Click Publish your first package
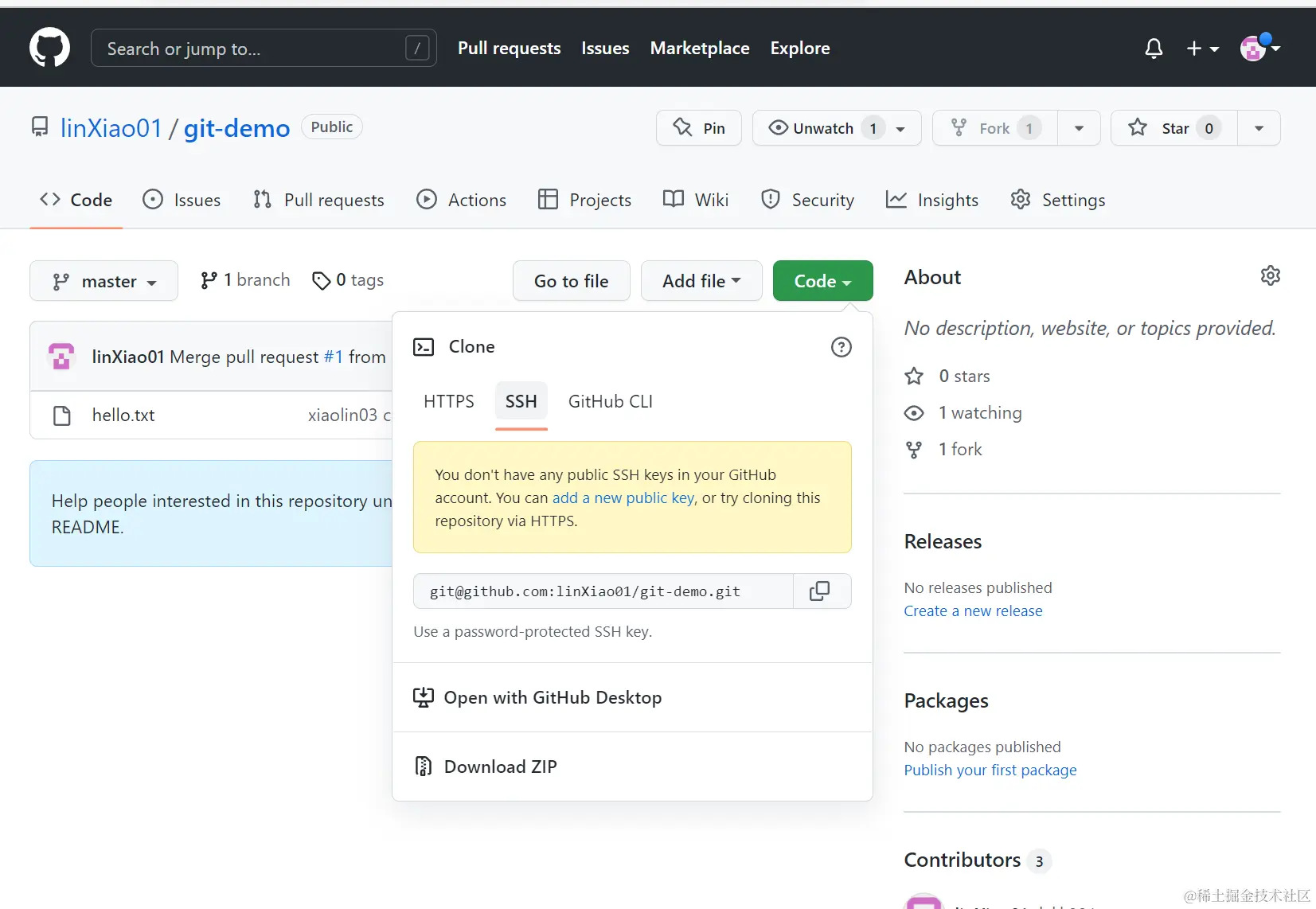Viewport: 1316px width, 909px height. click(x=990, y=771)
